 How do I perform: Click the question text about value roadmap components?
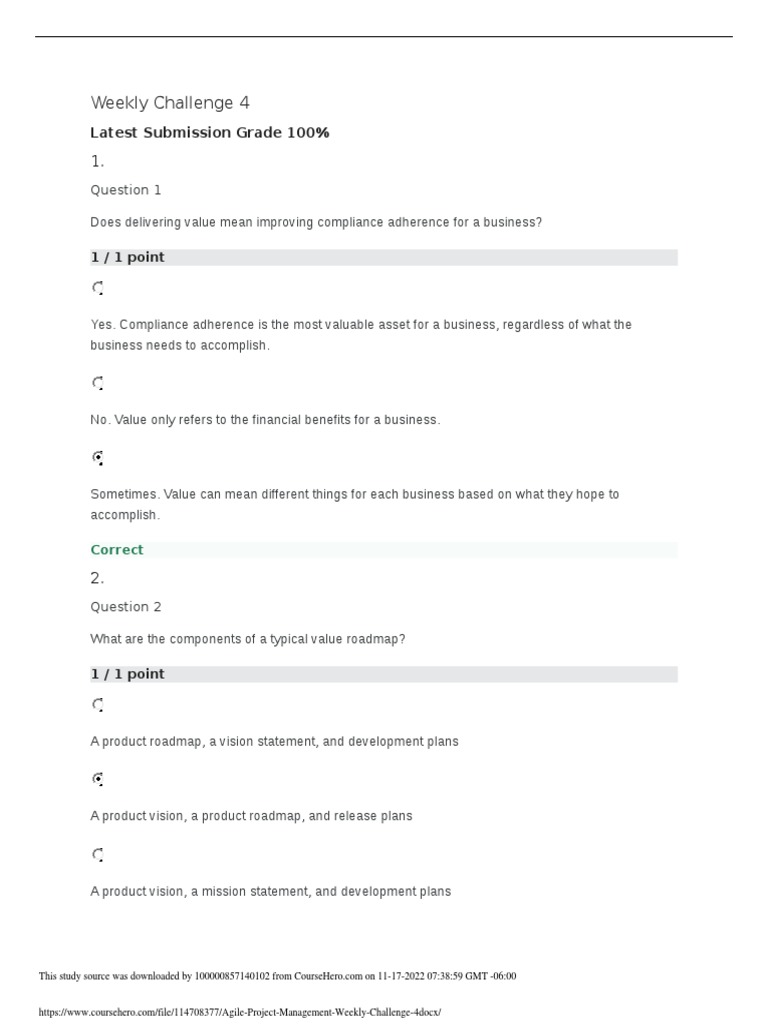pyautogui.click(x=248, y=639)
